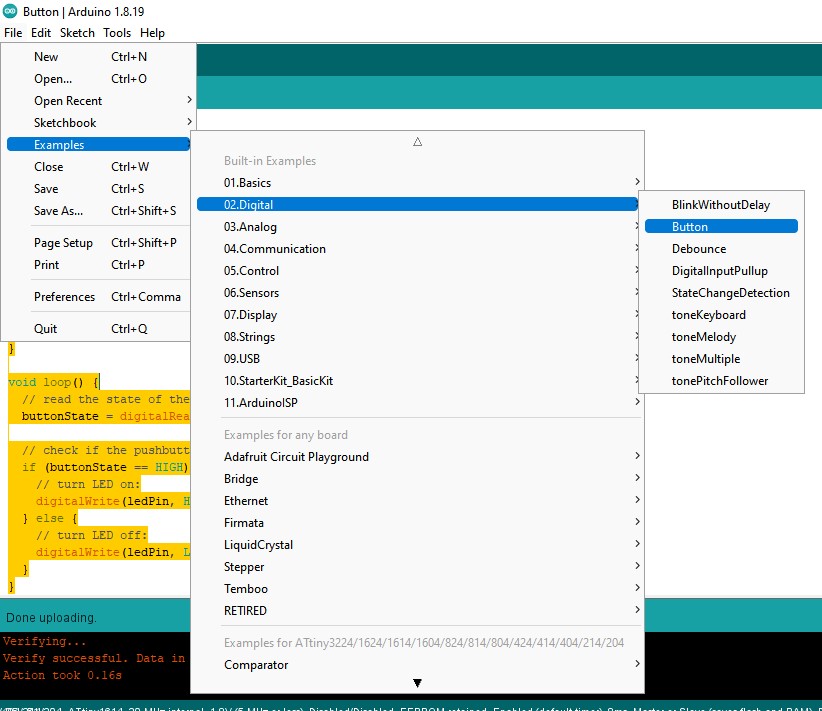Choose New from the File menu

click(x=99, y=57)
